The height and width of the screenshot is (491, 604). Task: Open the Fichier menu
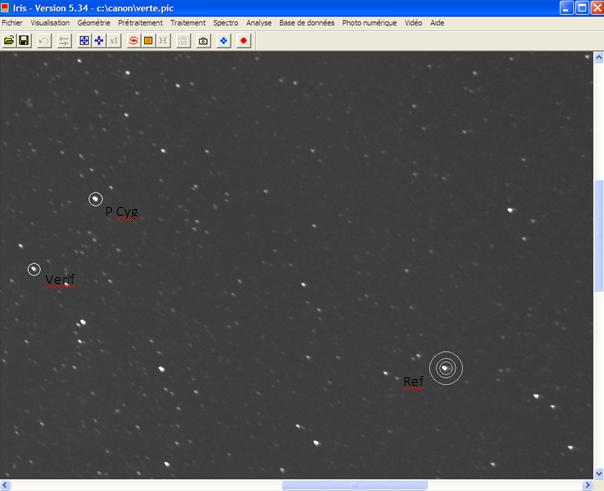pos(12,23)
